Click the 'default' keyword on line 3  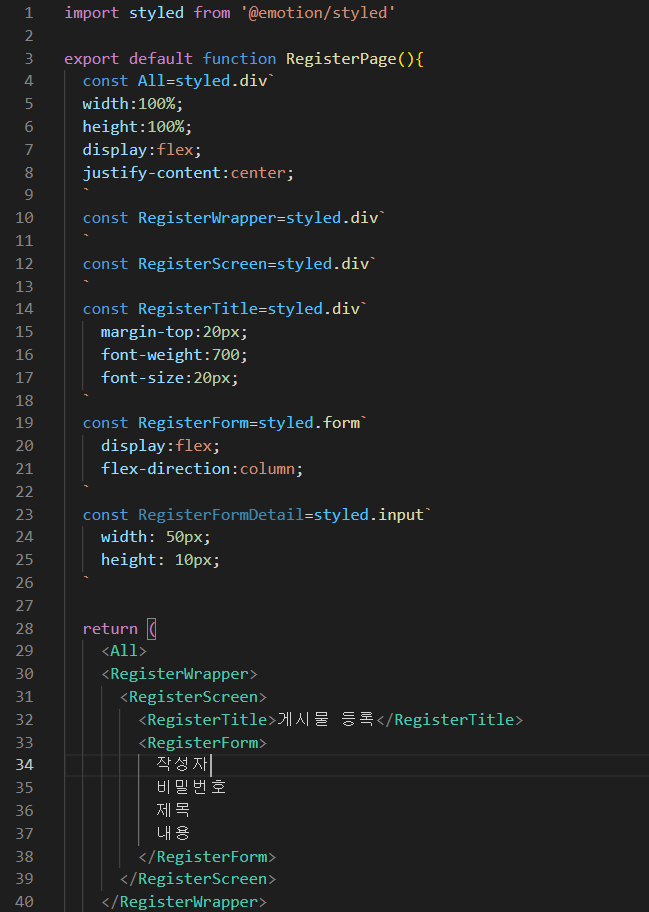tap(161, 59)
